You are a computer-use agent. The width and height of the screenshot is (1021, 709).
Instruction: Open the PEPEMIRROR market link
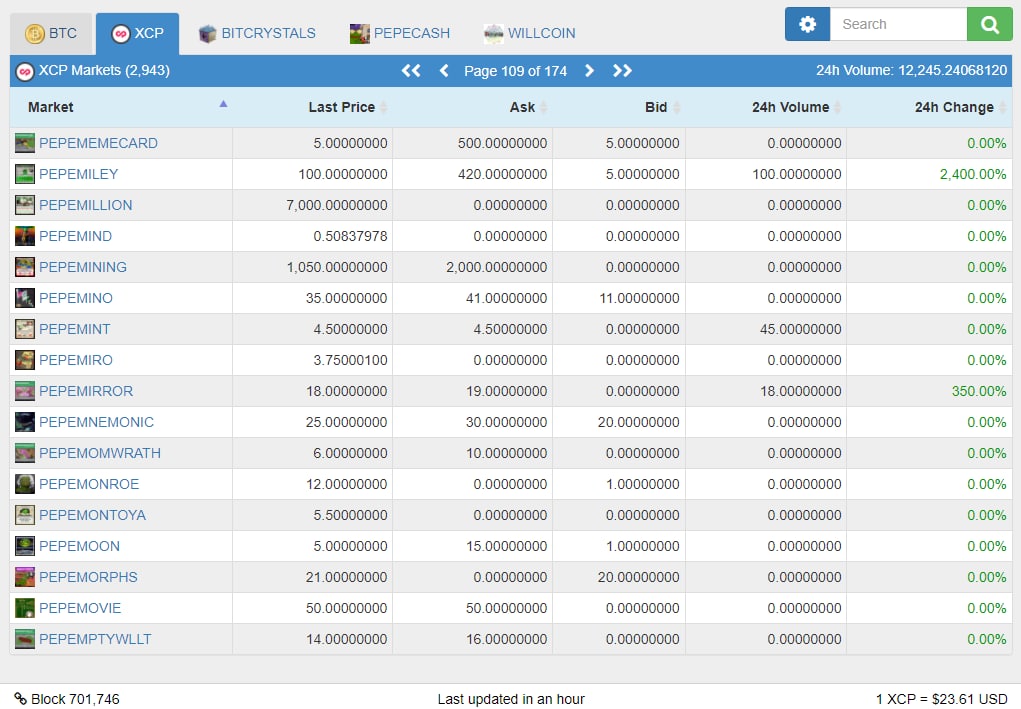tap(86, 391)
